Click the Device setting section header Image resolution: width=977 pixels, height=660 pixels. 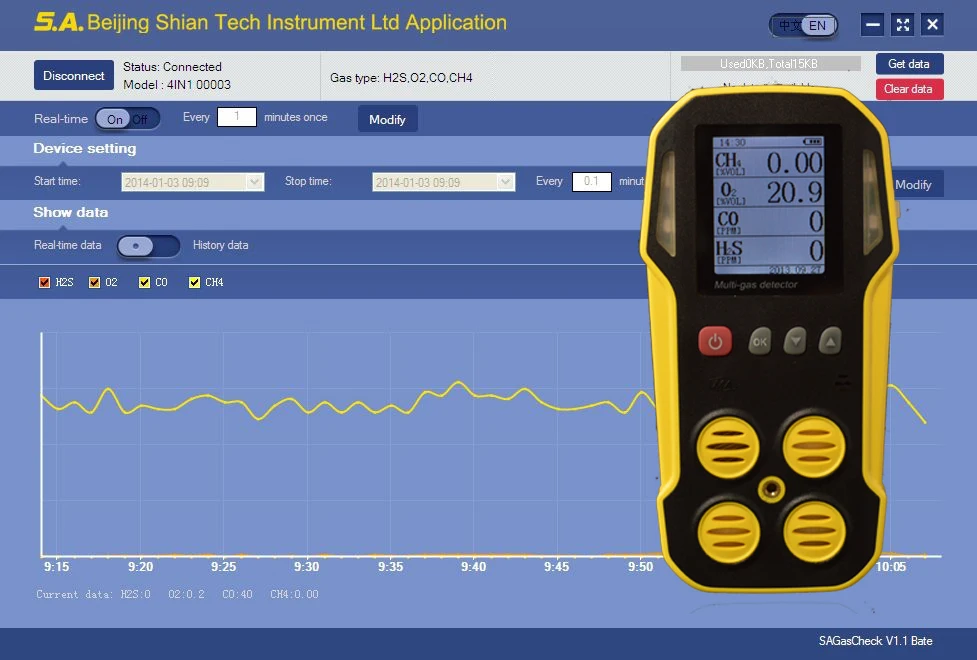pyautogui.click(x=85, y=148)
